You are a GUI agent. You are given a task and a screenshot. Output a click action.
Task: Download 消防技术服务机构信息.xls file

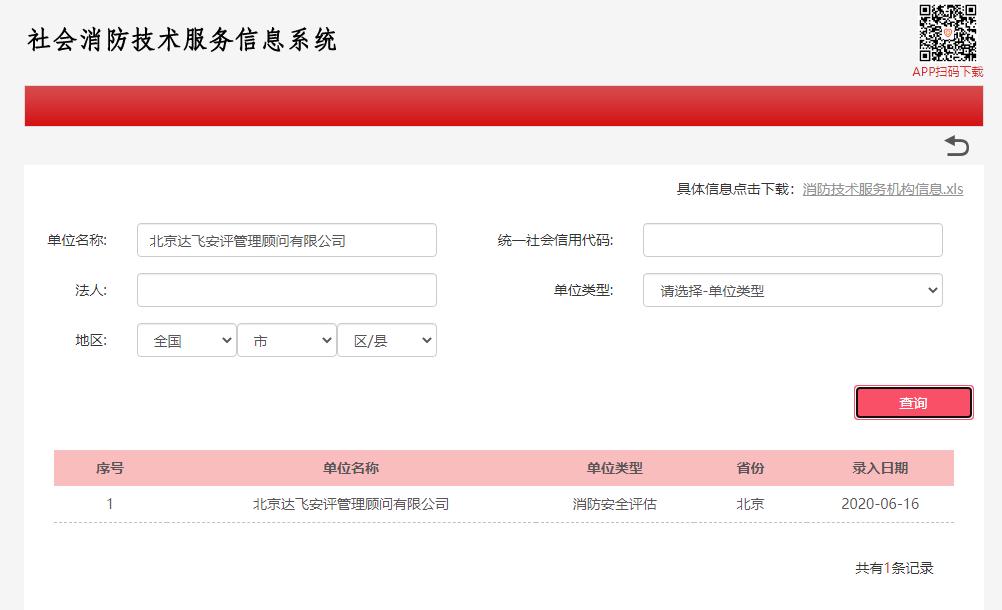882,189
